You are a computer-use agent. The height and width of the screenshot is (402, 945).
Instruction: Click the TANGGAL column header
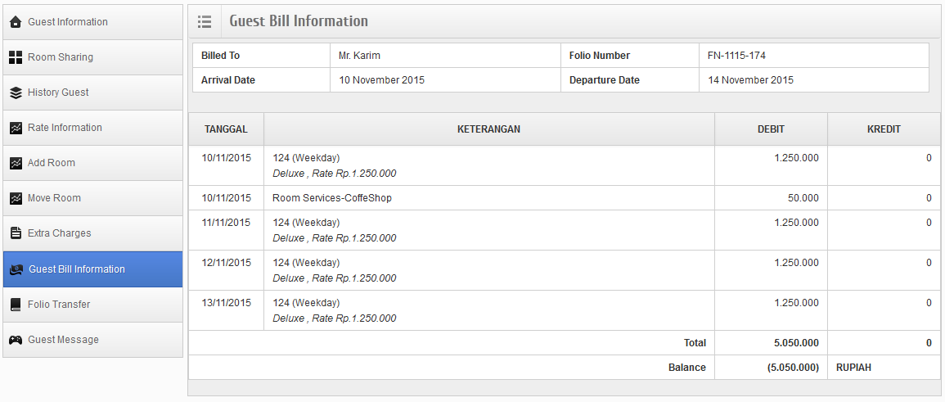[226, 130]
